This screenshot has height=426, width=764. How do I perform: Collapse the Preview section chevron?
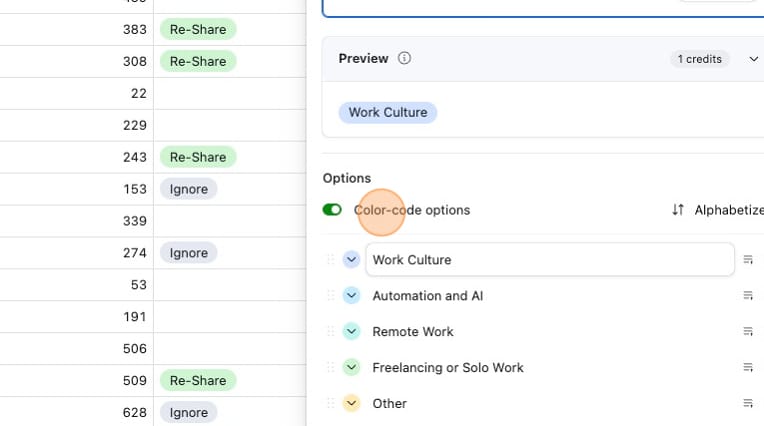(754, 59)
